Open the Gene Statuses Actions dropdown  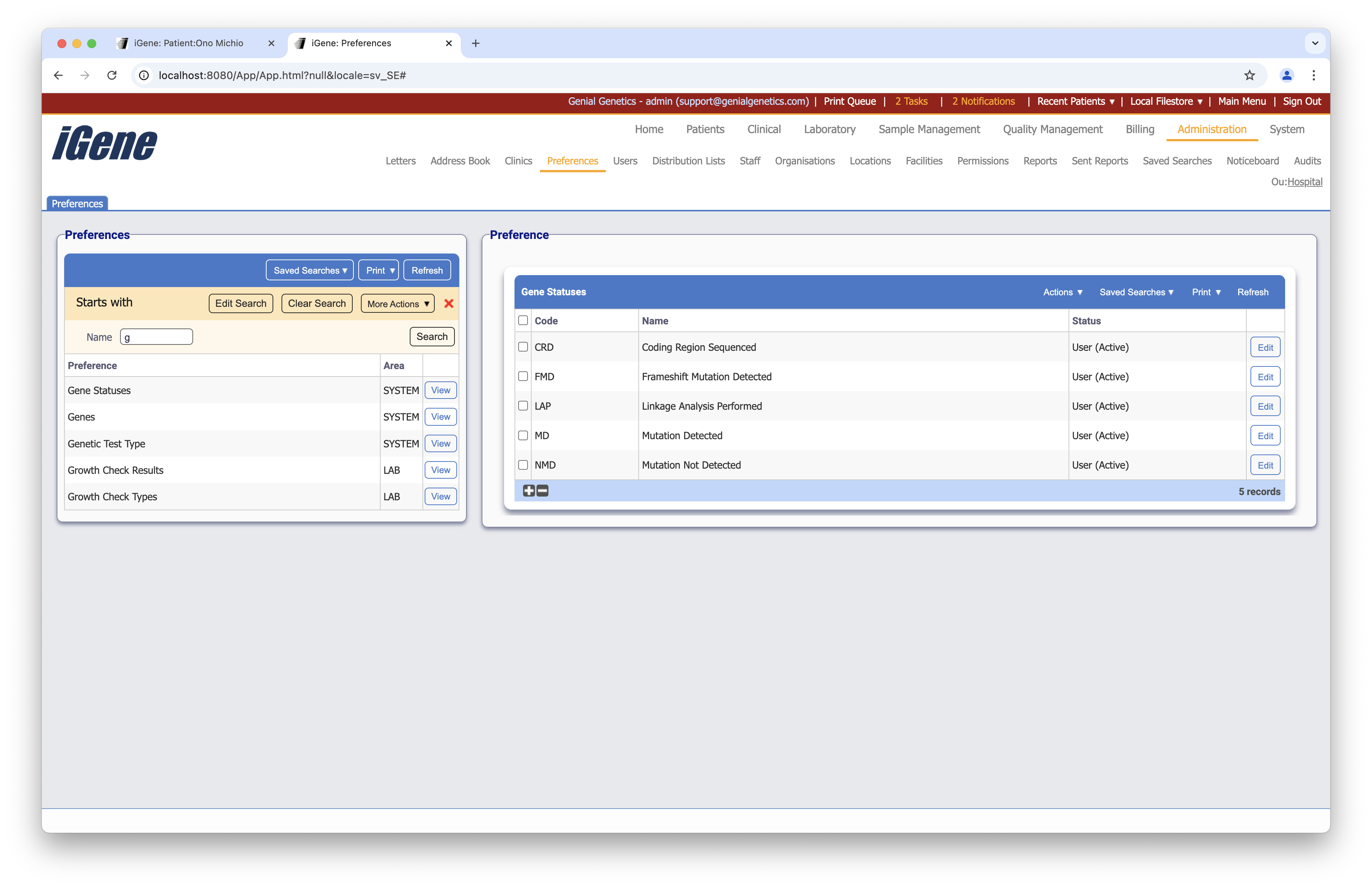[x=1063, y=292]
